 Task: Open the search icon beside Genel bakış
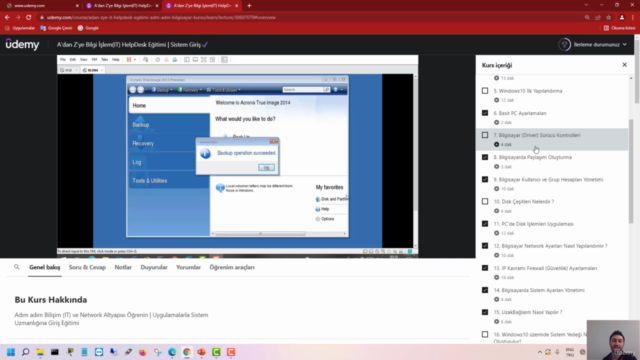tap(17, 267)
